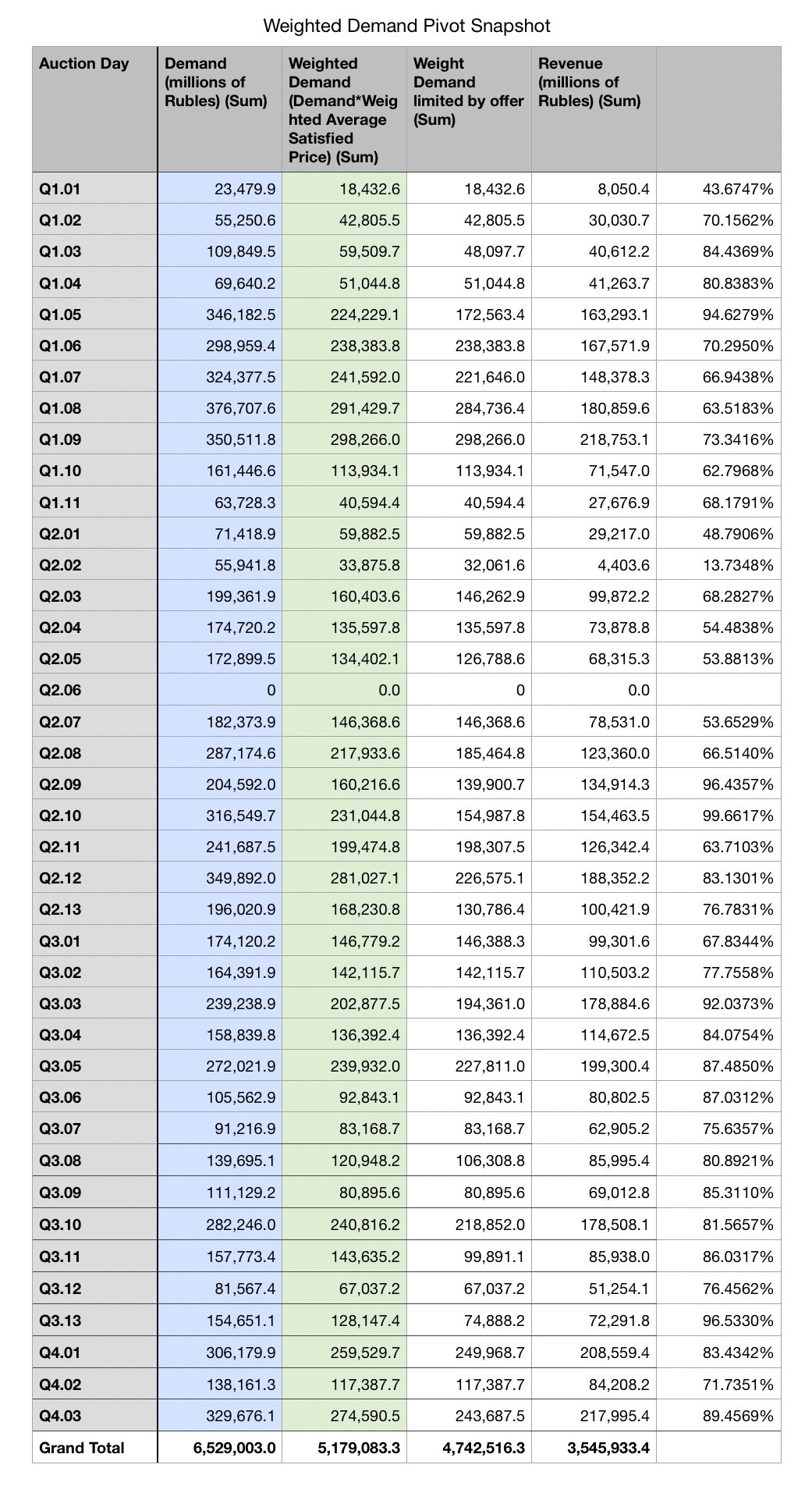Select revenue cell 199,300.4

(594, 1066)
